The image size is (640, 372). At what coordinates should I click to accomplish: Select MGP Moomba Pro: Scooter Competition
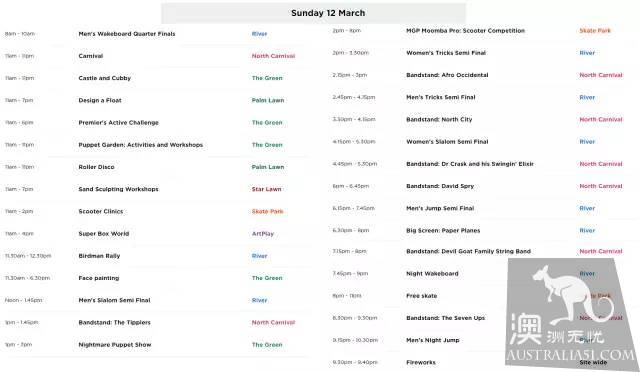point(465,31)
